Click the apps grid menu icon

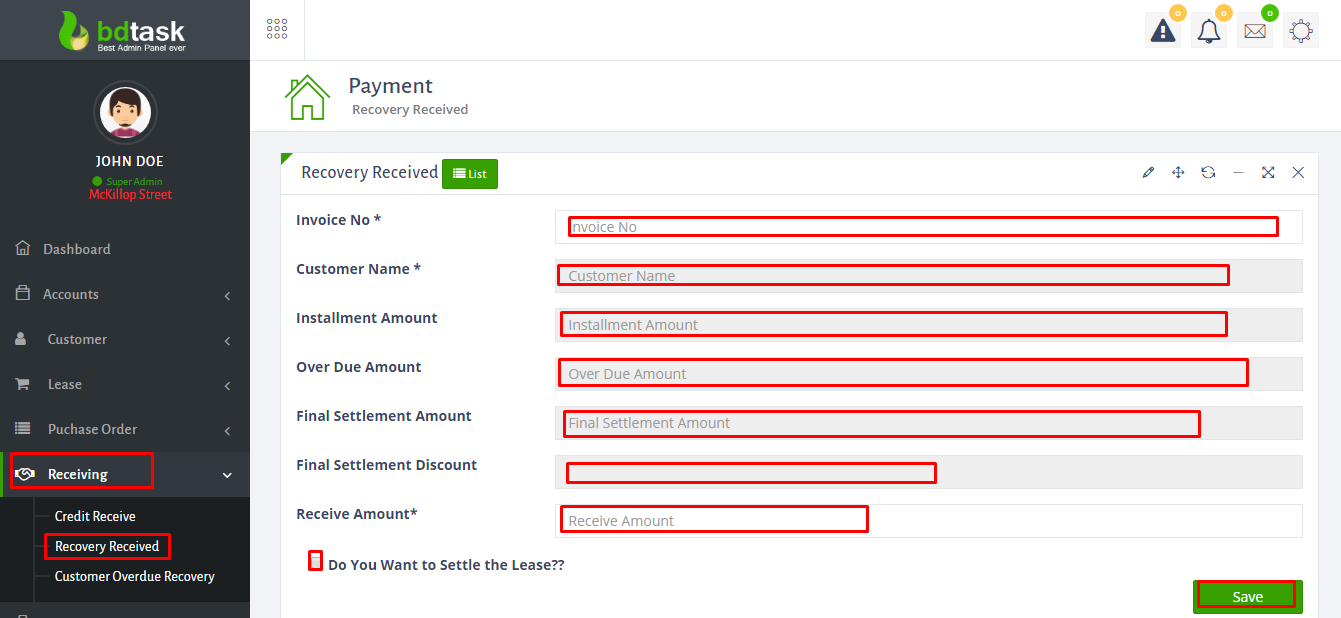coord(277,29)
